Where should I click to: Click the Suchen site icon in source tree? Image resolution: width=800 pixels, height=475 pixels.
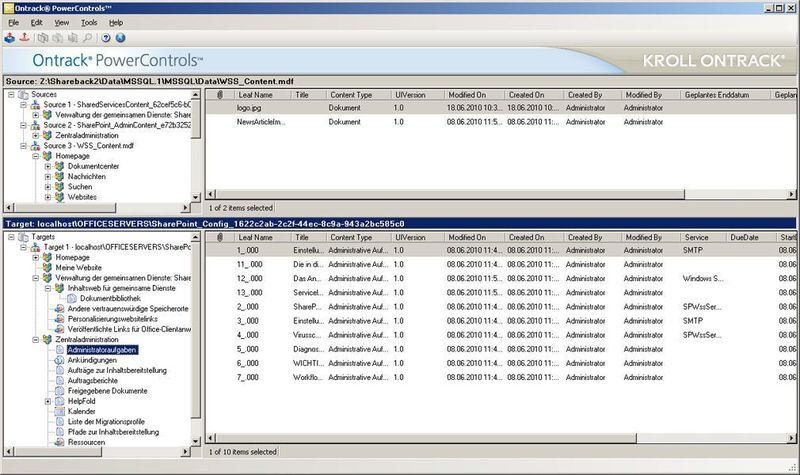60,187
